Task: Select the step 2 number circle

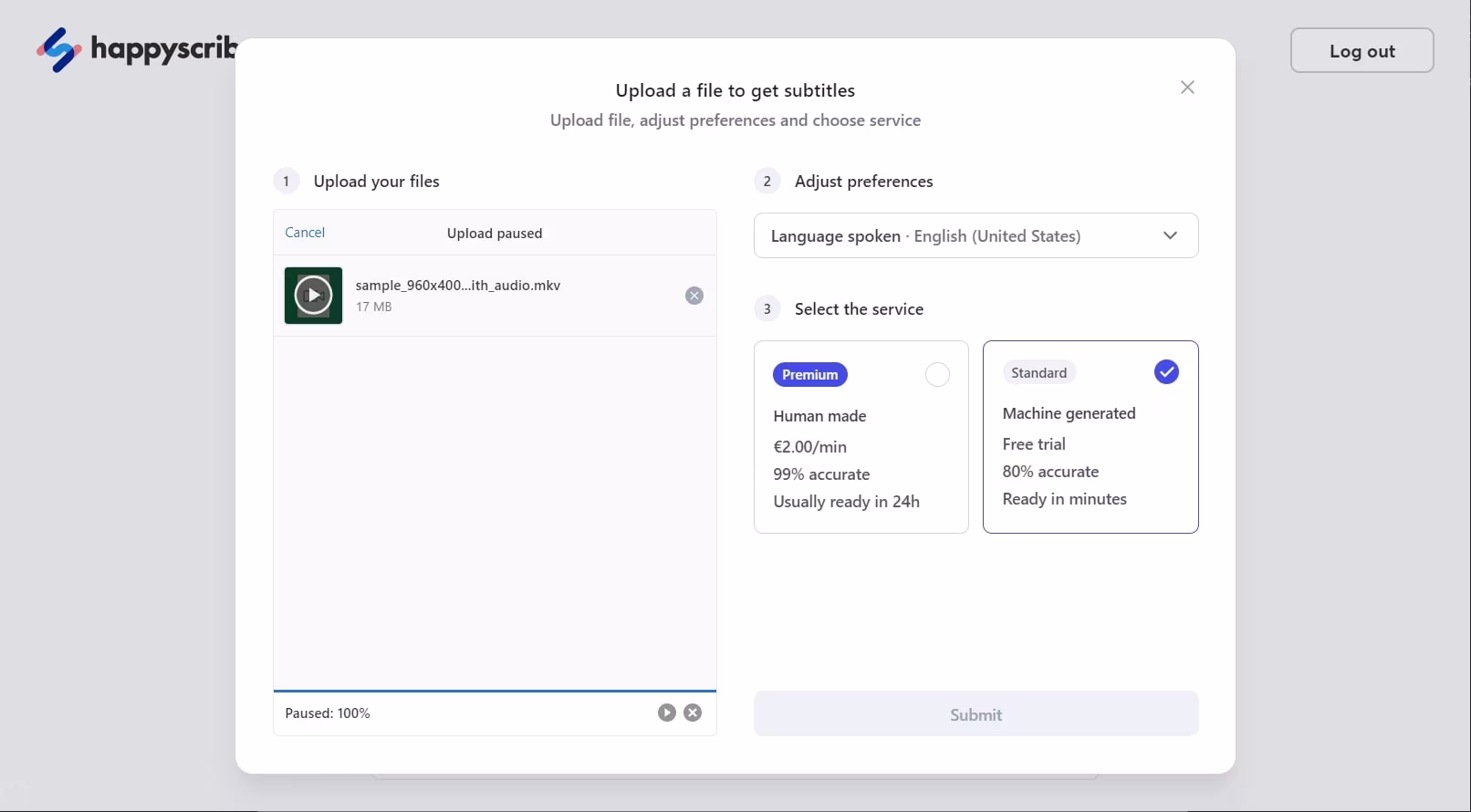Action: tap(767, 182)
